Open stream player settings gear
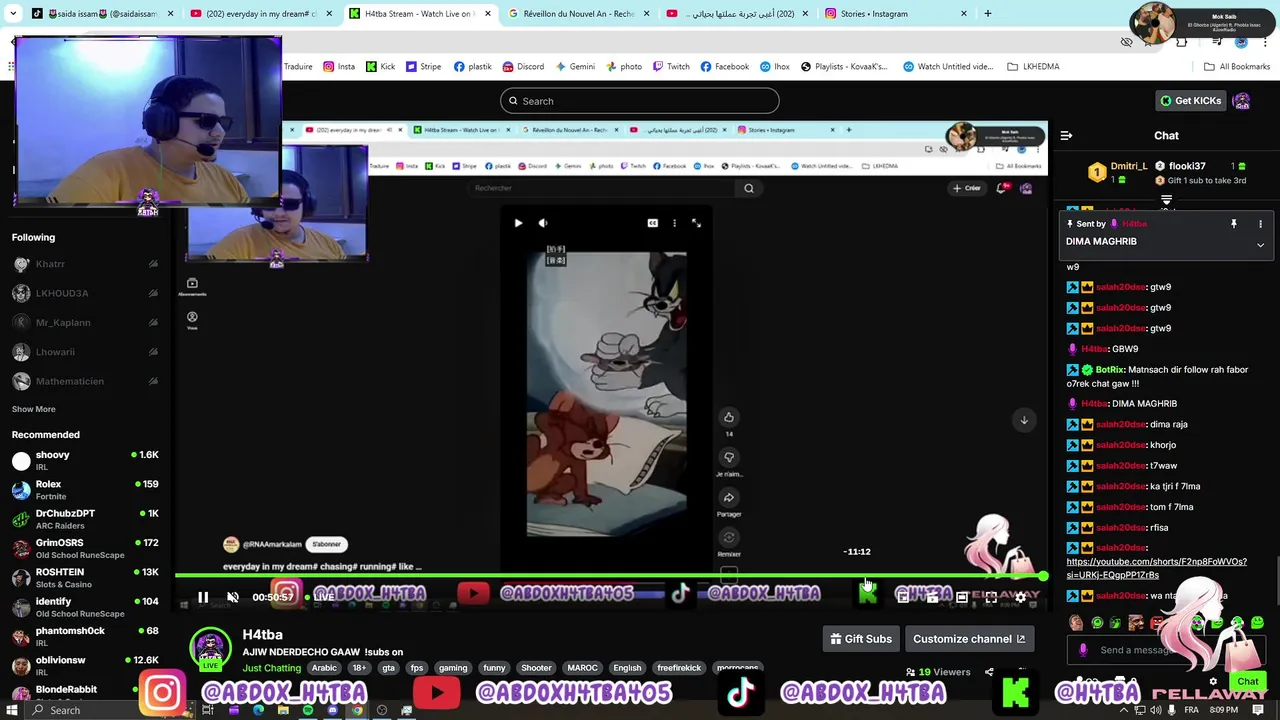 (1021, 597)
